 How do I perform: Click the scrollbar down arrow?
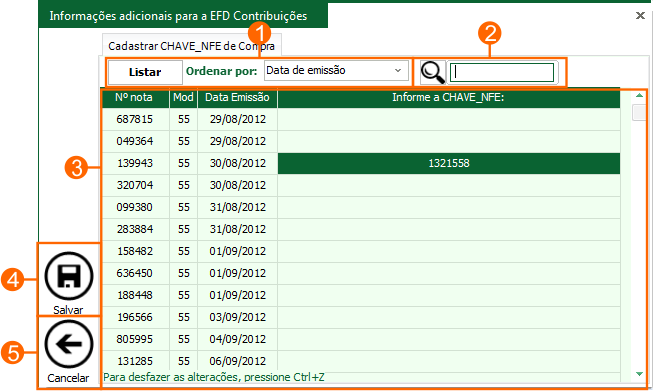(x=639, y=374)
